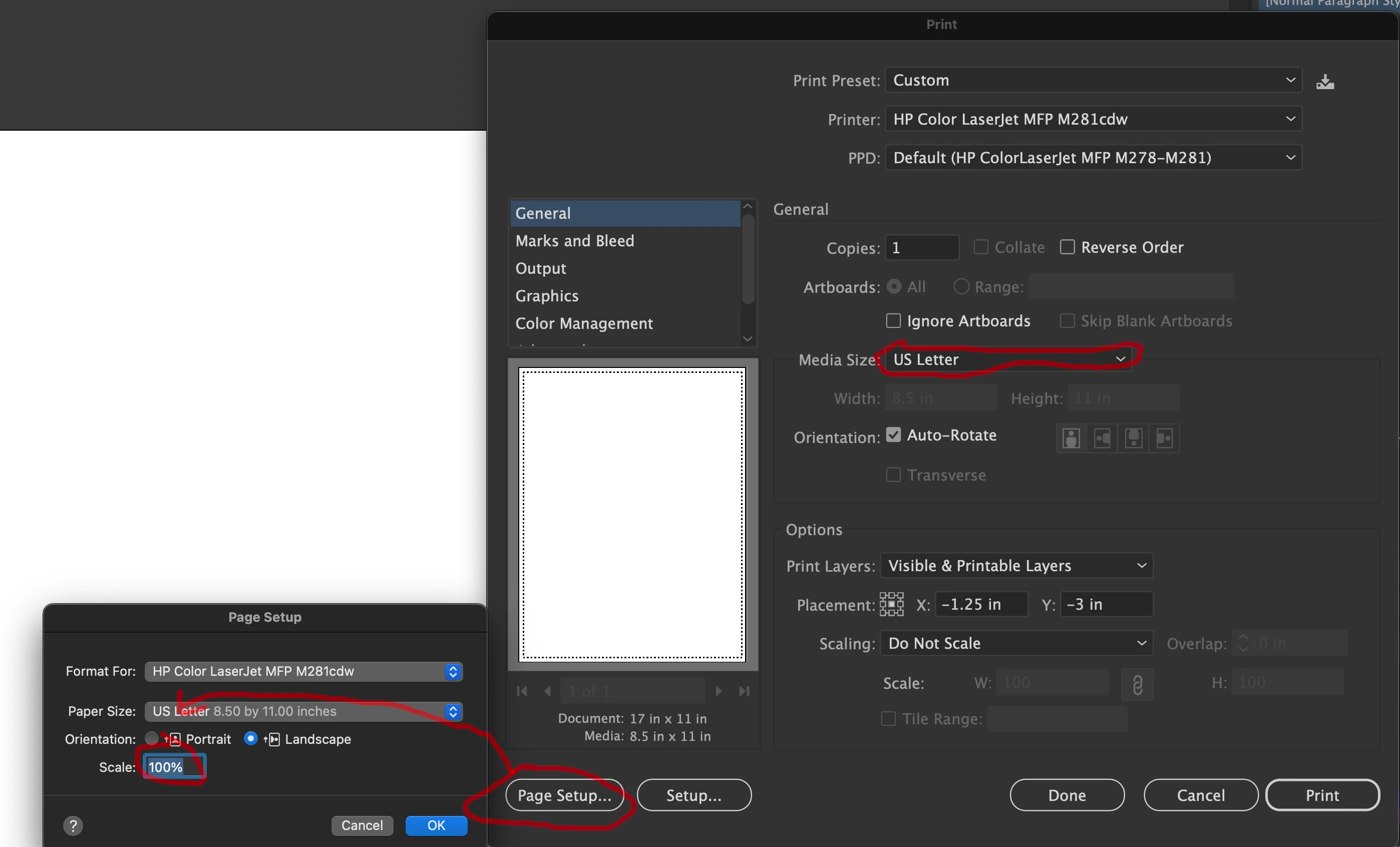The height and width of the screenshot is (847, 1400).
Task: Open the Paper Size popup menu
Action: 303,711
